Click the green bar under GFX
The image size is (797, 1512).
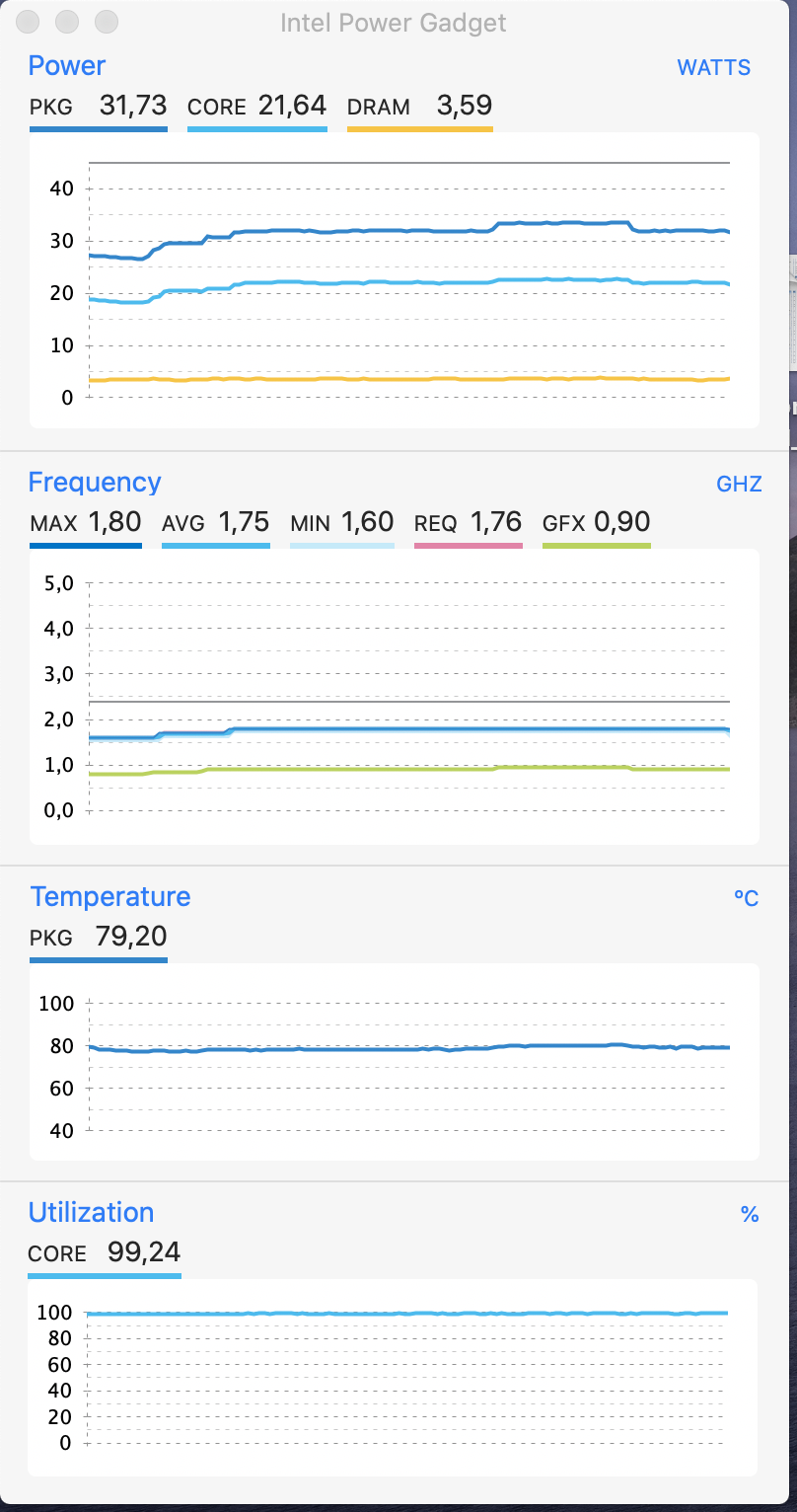[x=596, y=545]
